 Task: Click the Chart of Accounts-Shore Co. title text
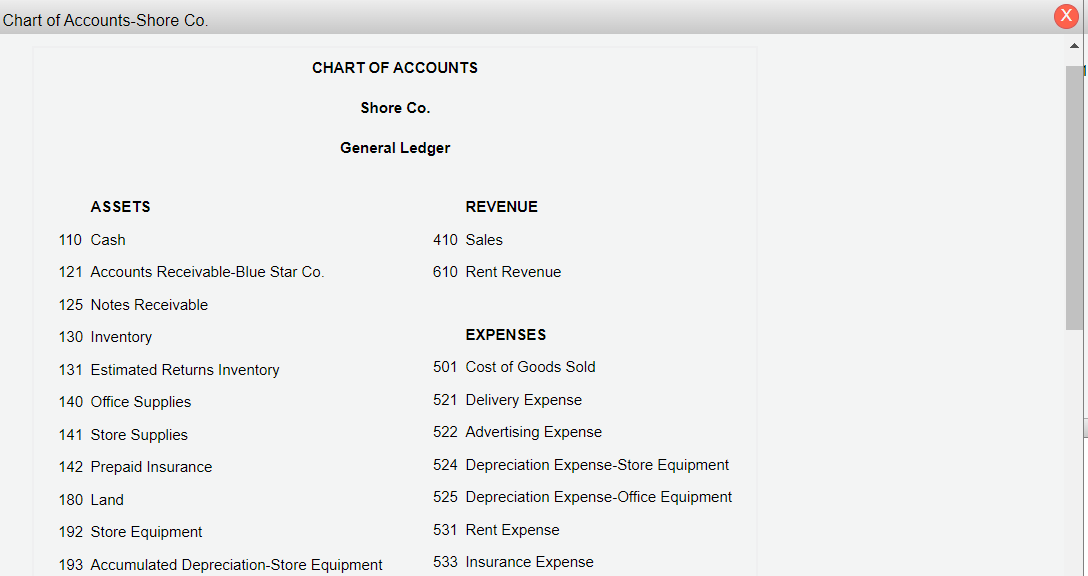point(105,20)
